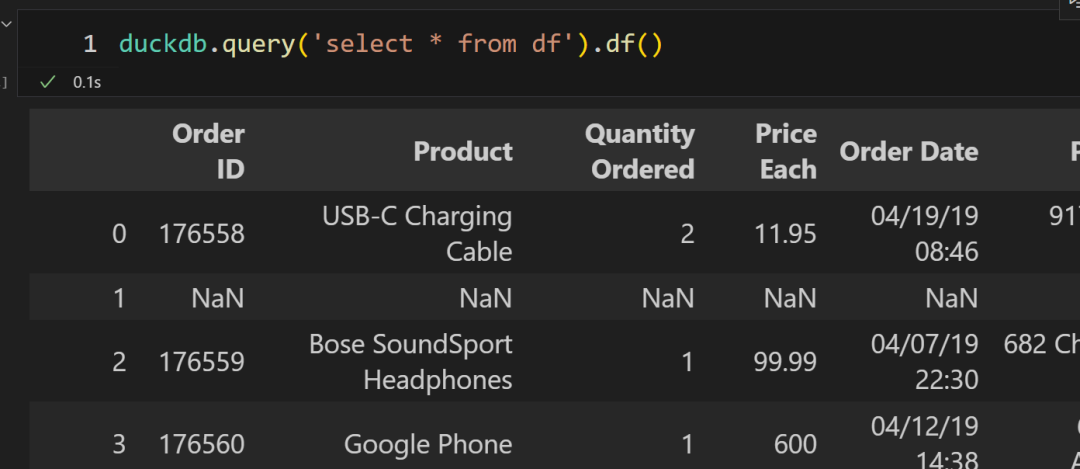Click the green execution success checkmark
The width and height of the screenshot is (1080, 469).
(46, 82)
